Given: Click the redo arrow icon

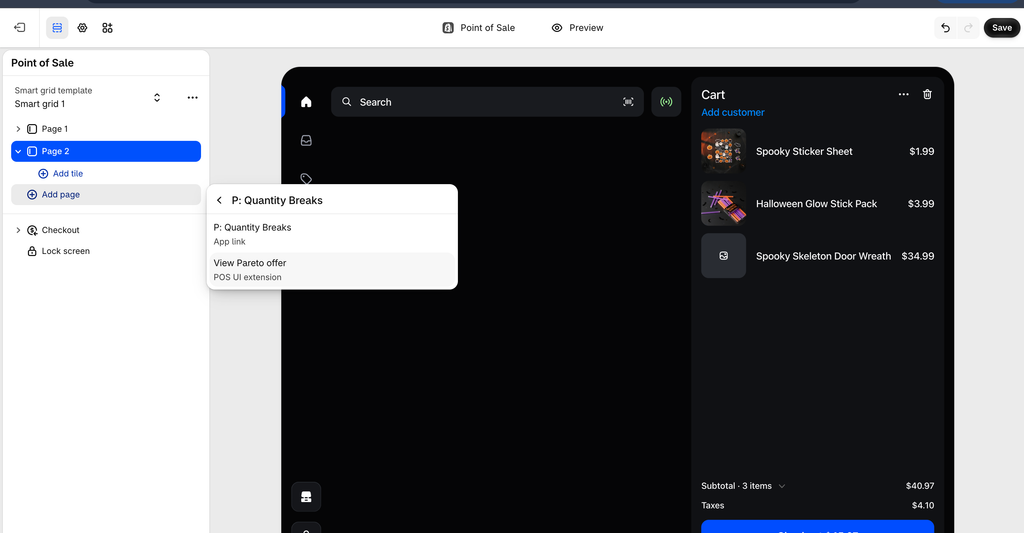Looking at the screenshot, I should [968, 27].
